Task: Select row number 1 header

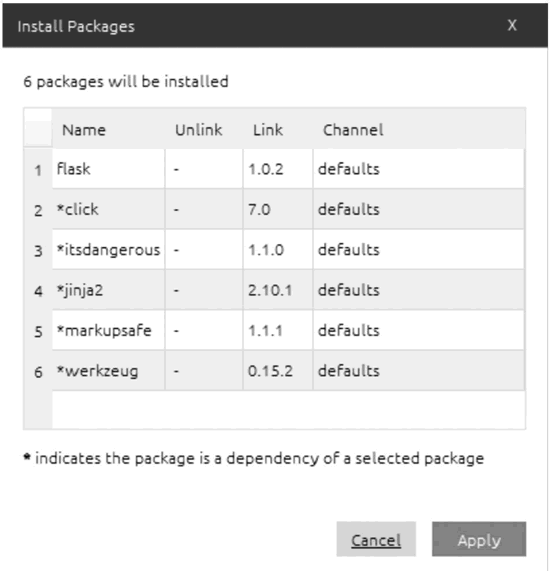Action: [38, 170]
